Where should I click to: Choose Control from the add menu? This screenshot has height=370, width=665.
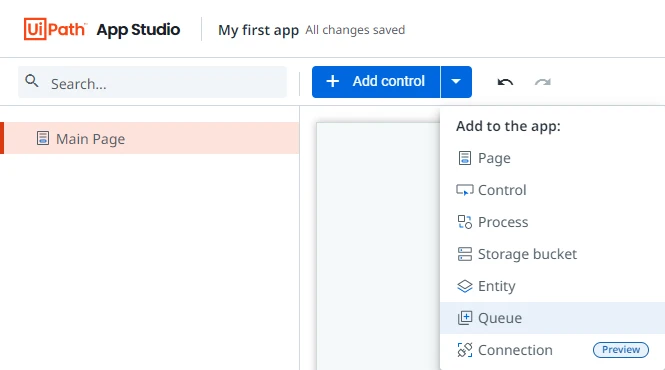point(552,190)
